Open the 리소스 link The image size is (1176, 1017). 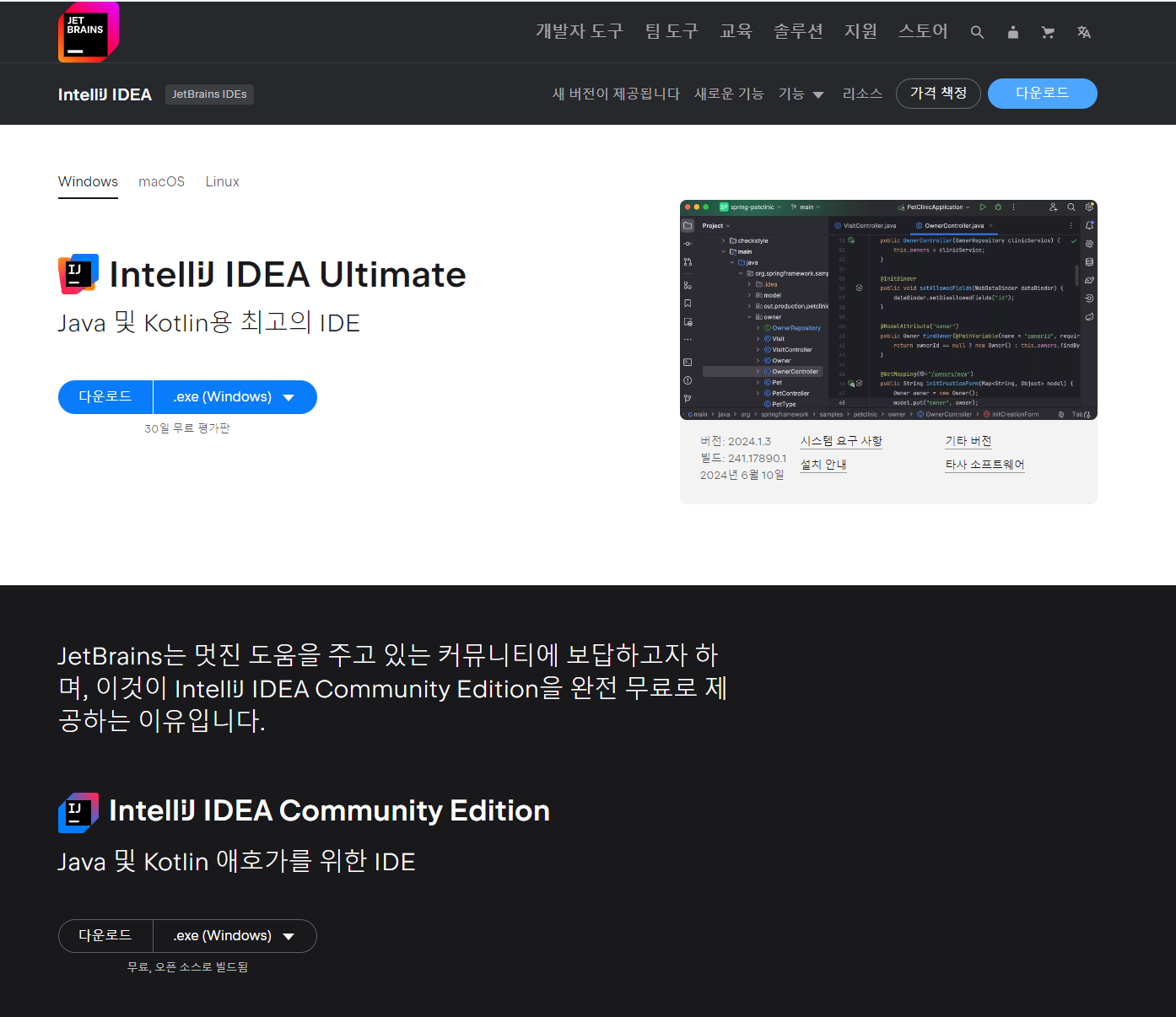pyautogui.click(x=862, y=94)
